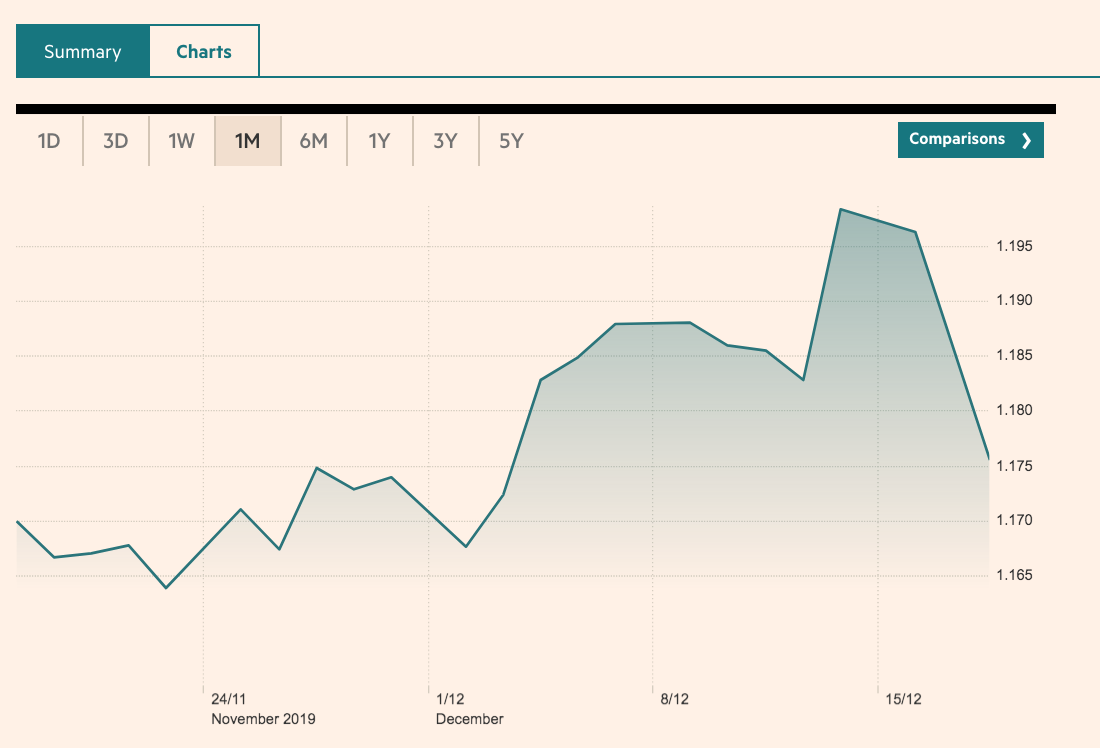Click the 1.170 price axis label

click(1016, 521)
